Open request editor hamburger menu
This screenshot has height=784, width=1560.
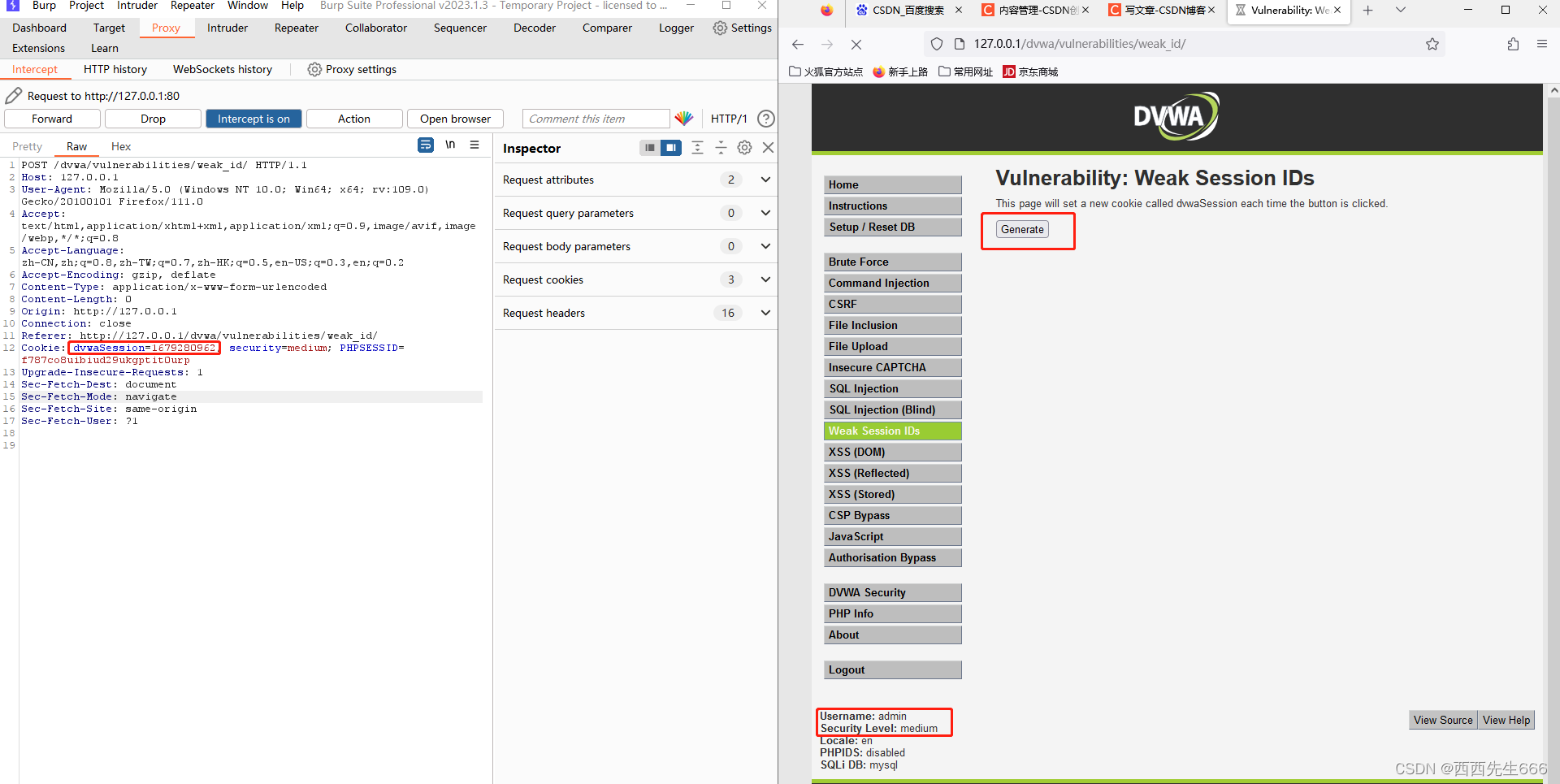point(474,145)
